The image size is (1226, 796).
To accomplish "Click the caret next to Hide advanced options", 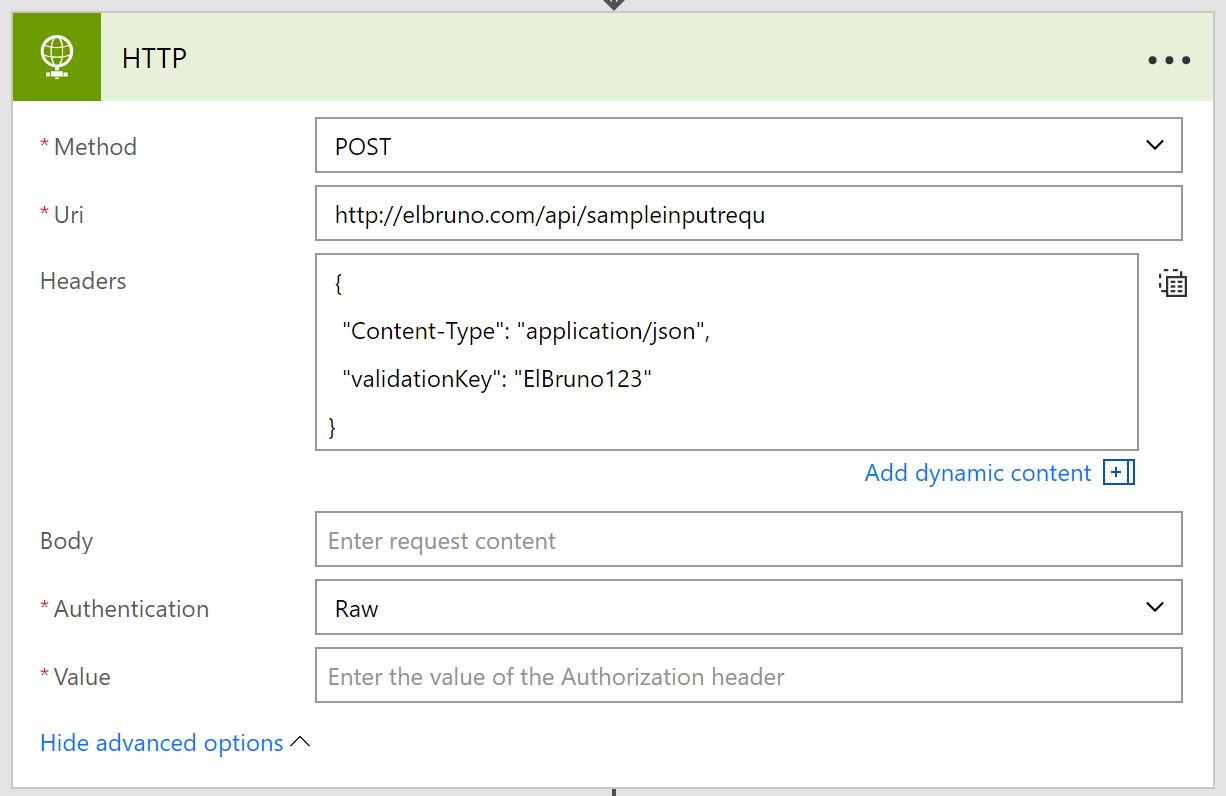I will click(300, 743).
